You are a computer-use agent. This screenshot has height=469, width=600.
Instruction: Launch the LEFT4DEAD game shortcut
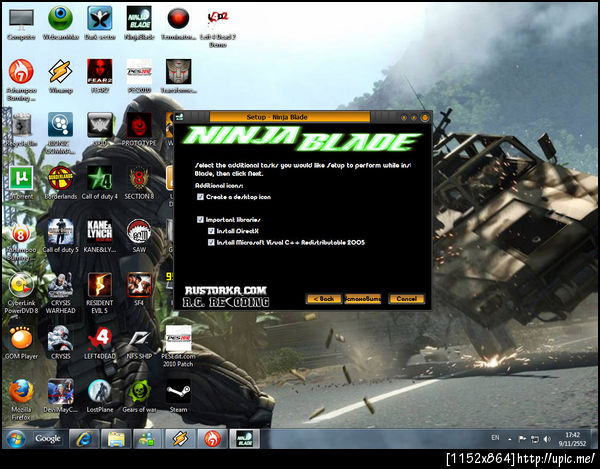pos(99,343)
